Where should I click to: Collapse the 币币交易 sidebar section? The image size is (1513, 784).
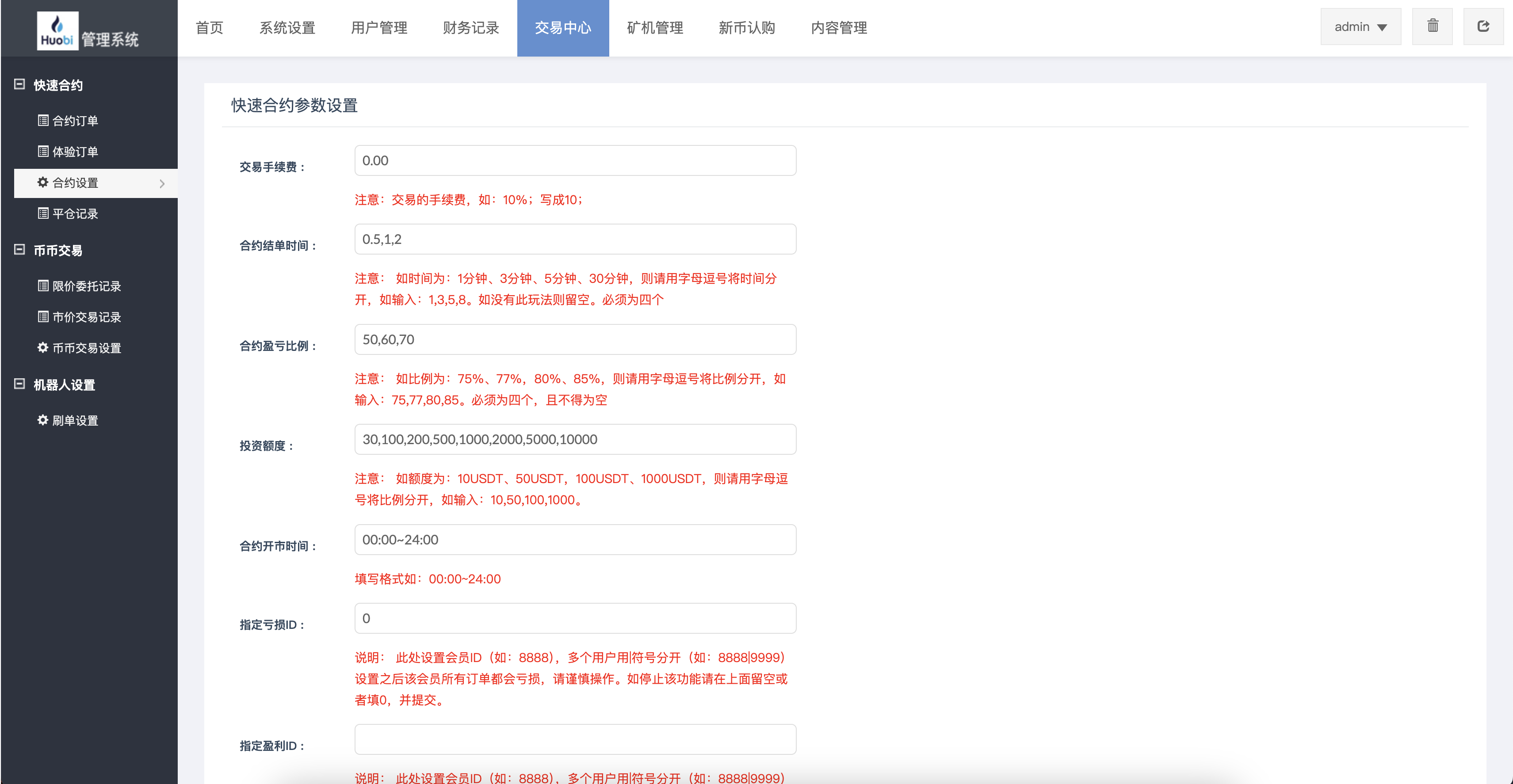(19, 250)
